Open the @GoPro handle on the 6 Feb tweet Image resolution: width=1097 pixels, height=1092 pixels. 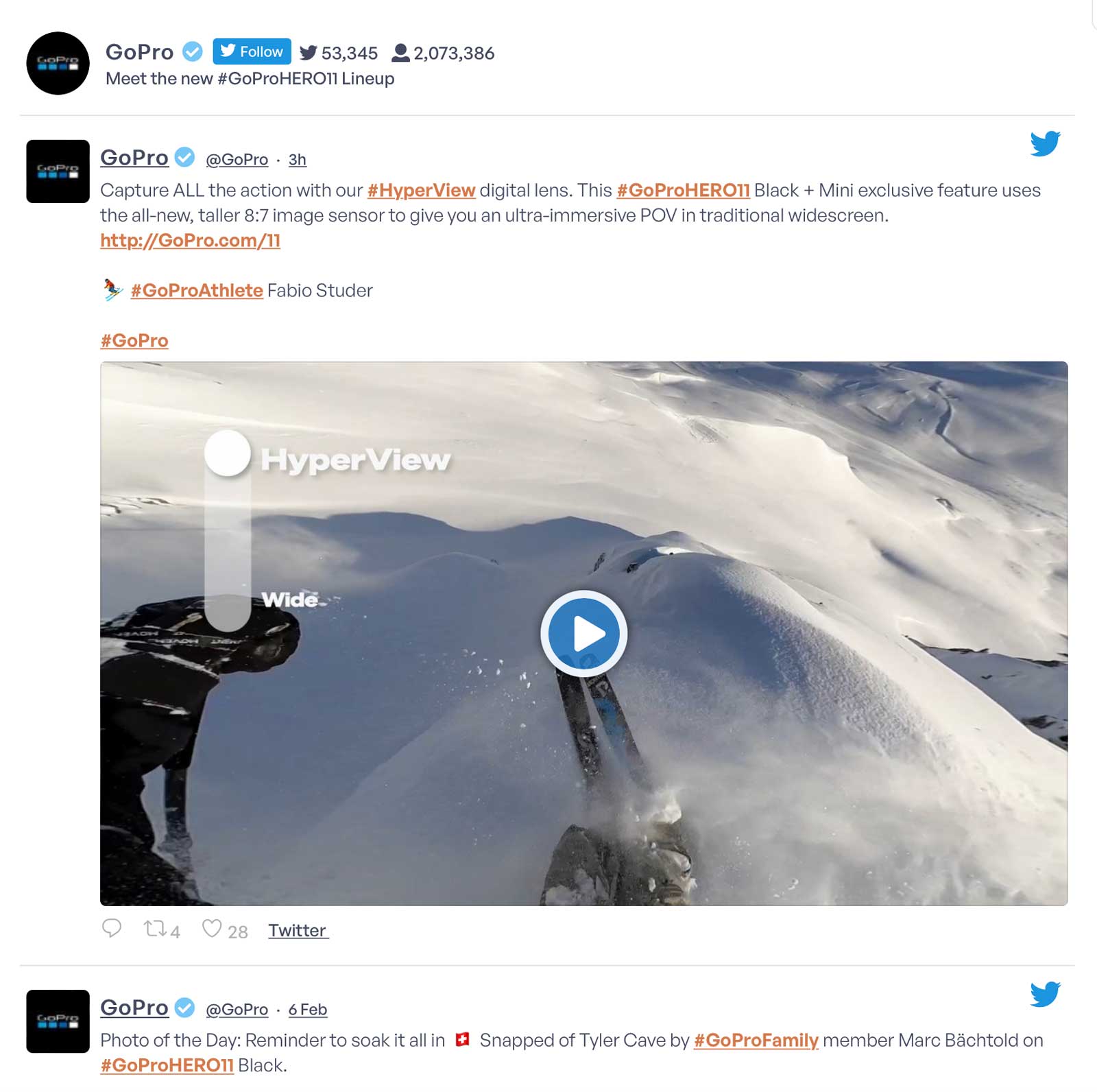(x=237, y=1009)
